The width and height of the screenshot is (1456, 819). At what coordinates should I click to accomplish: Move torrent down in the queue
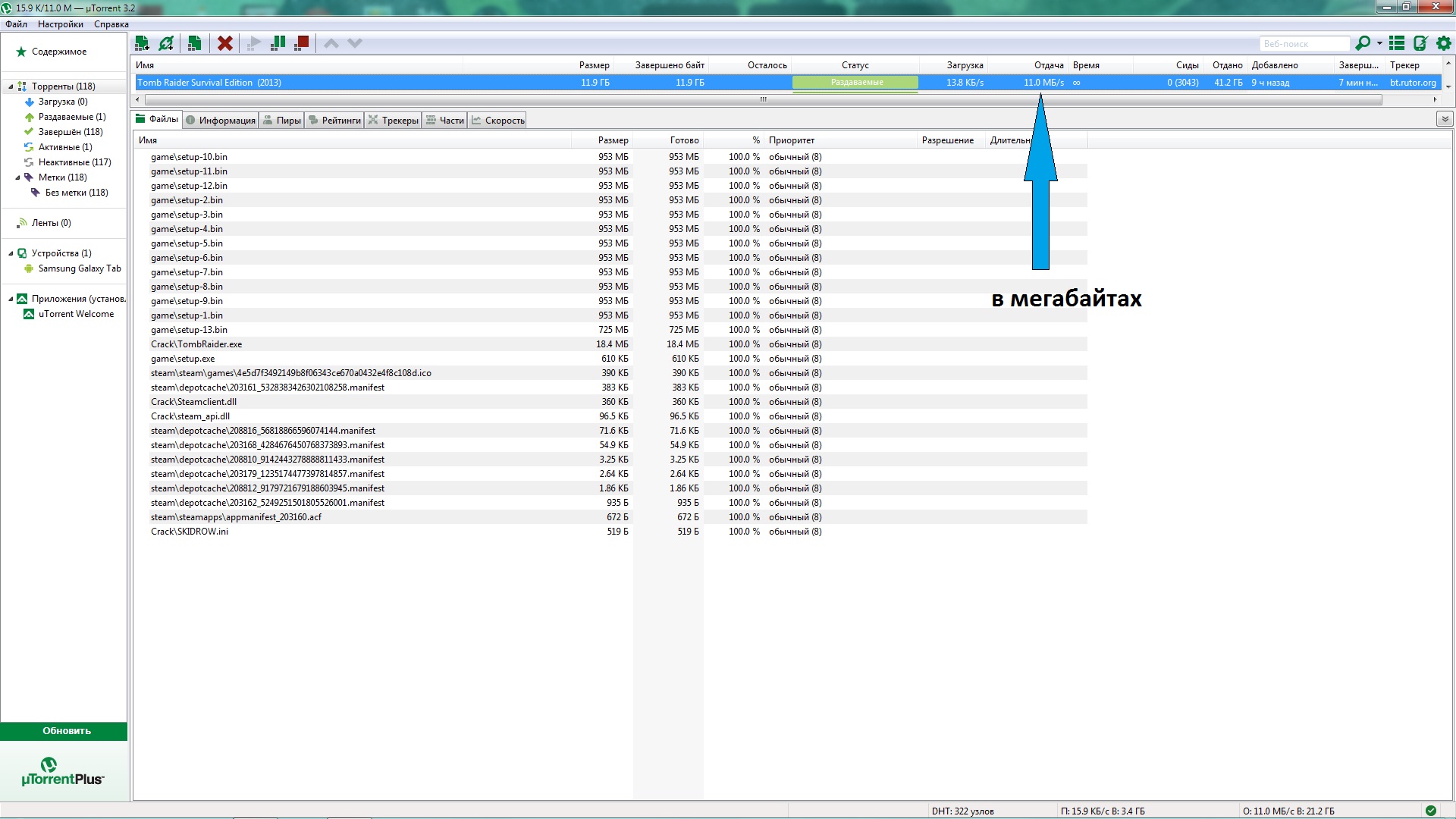click(355, 43)
